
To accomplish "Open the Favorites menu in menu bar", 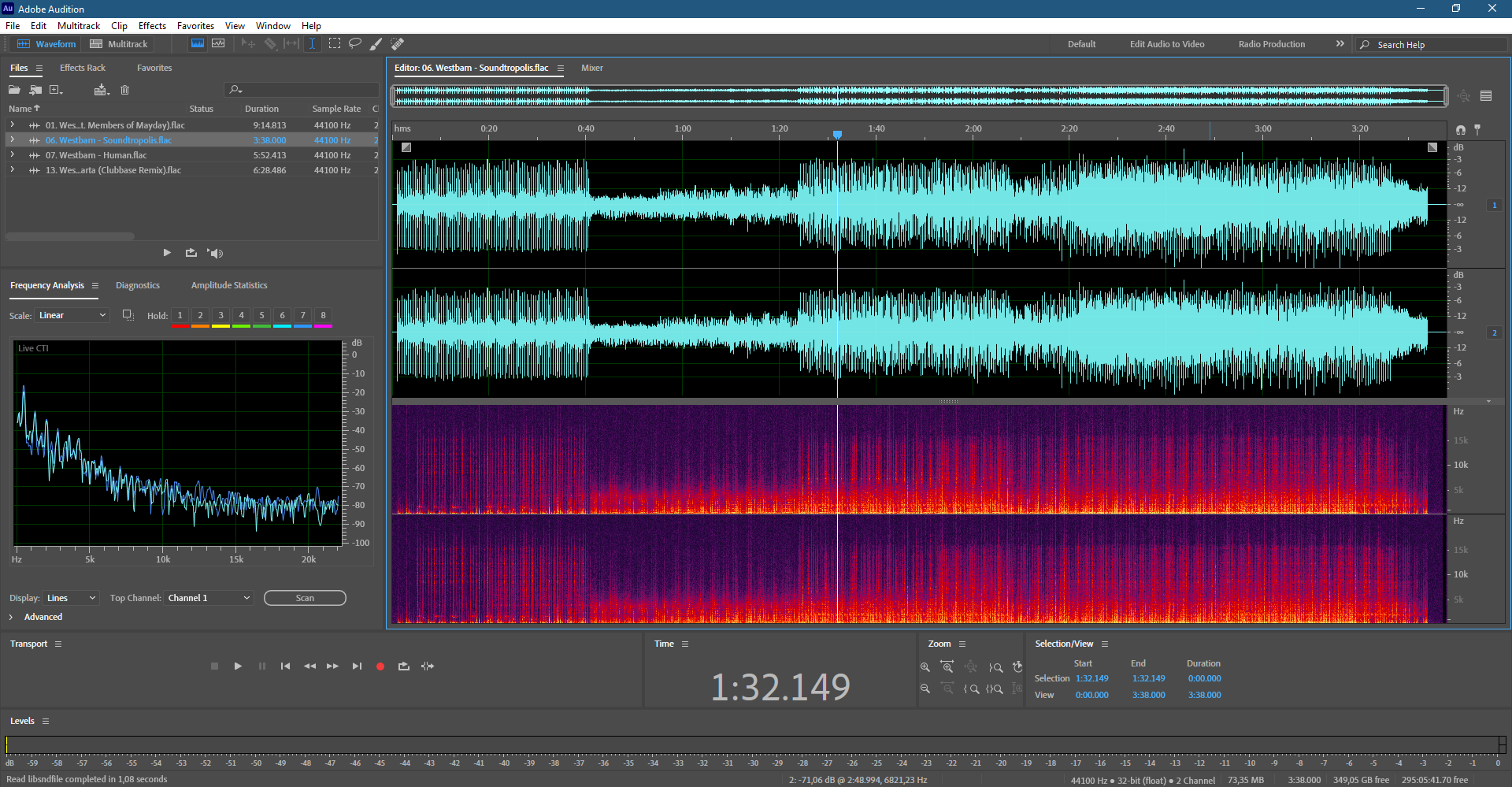I will coord(195,26).
